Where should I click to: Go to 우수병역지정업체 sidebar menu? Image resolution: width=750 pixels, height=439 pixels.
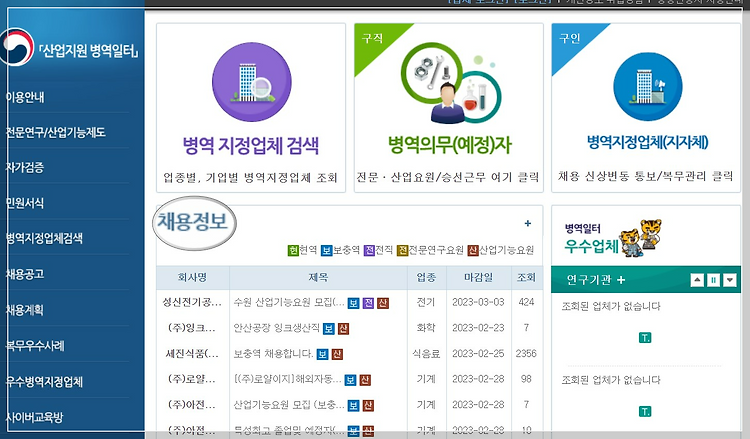pyautogui.click(x=44, y=382)
